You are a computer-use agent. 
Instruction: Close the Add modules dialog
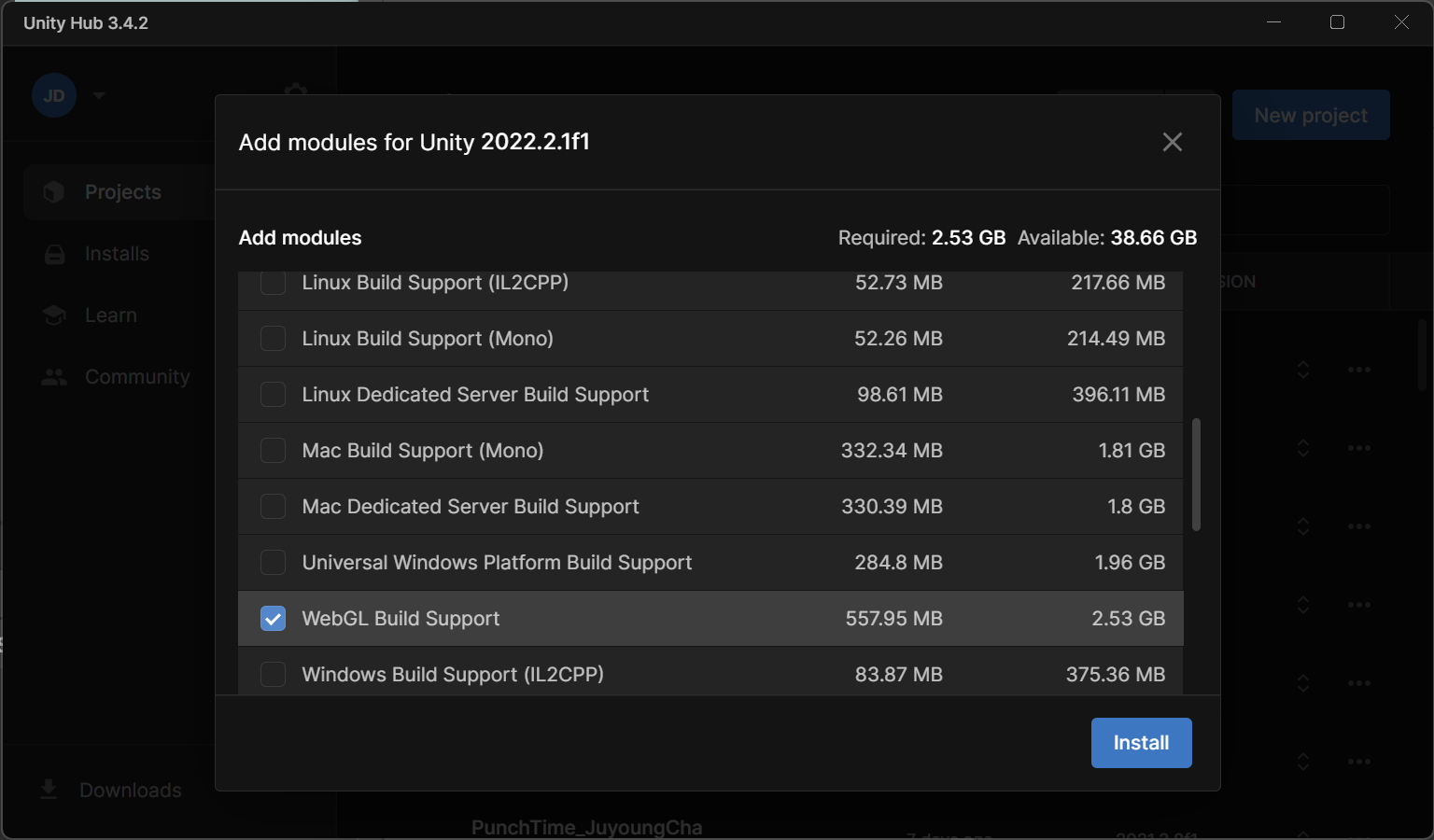1172,142
